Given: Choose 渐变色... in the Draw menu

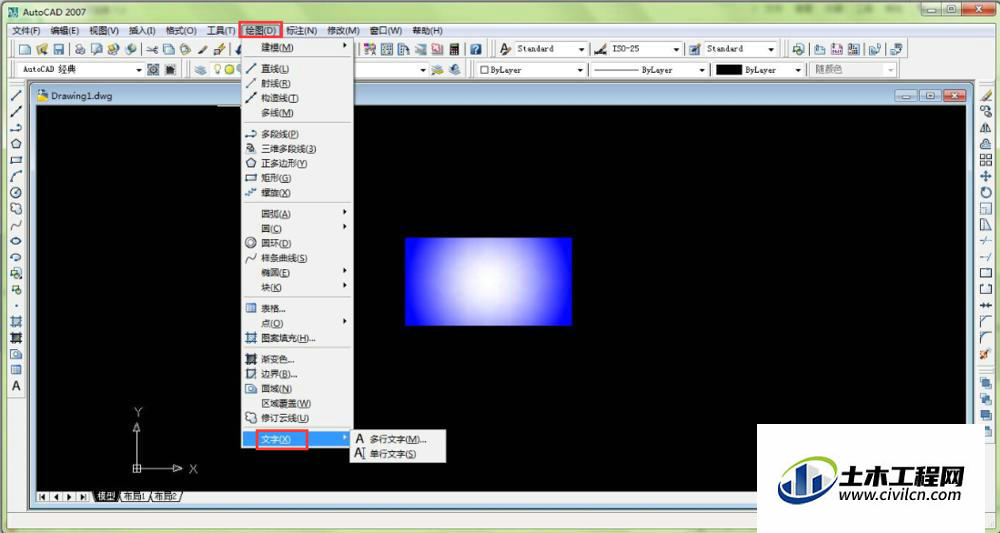Looking at the screenshot, I should [297, 360].
